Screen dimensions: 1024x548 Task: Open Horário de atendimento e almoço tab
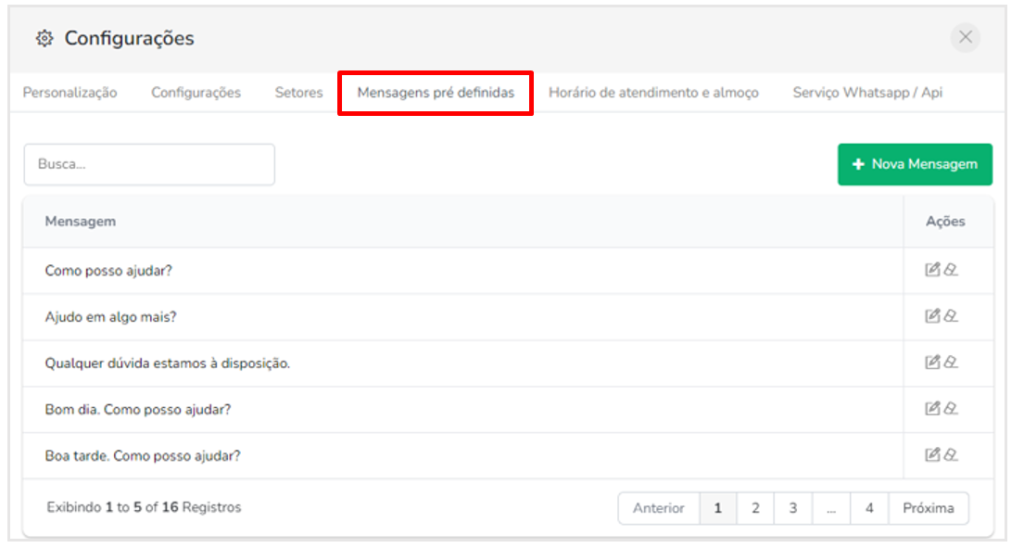pos(653,93)
